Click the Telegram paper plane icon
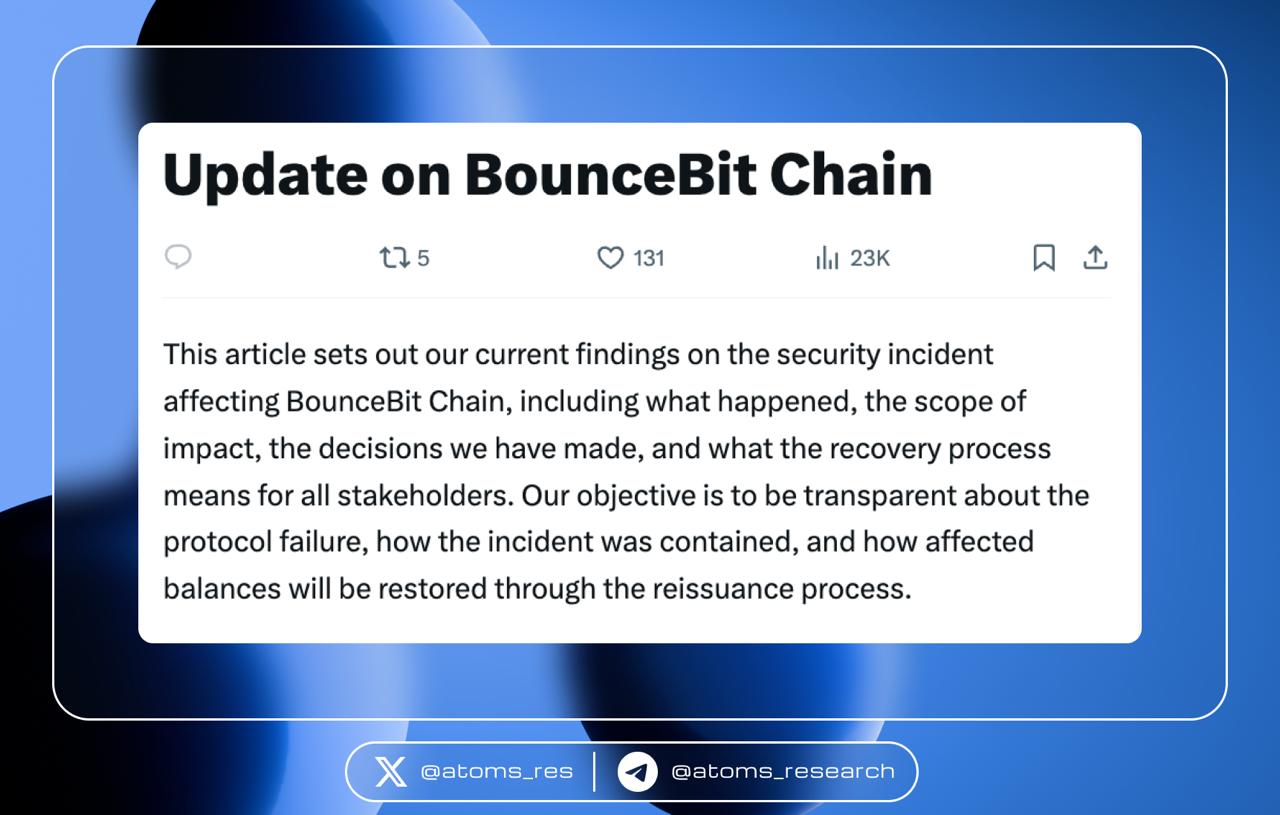This screenshot has width=1280, height=815. pos(637,771)
